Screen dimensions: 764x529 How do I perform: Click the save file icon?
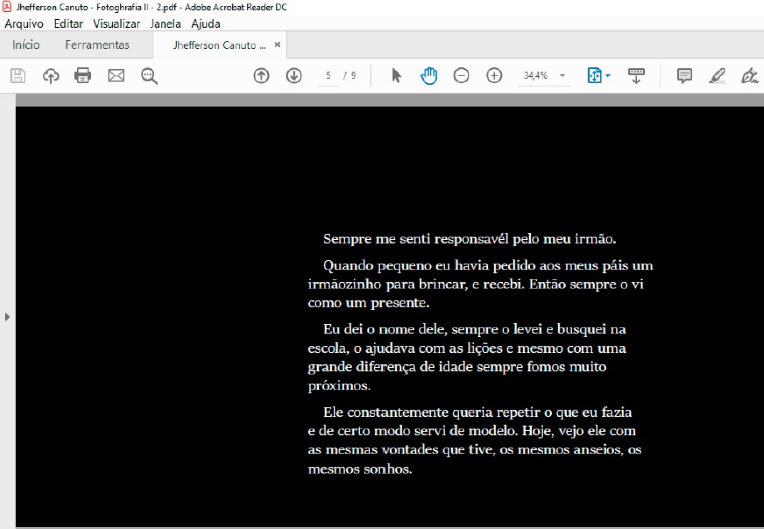coord(17,75)
